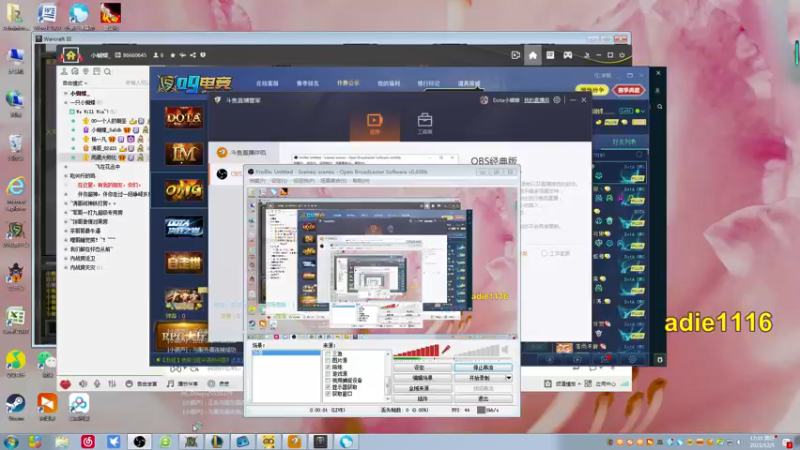Toggle 视频捕捉设备 source checkbox in OBS
800x450 pixels.
[x=328, y=381]
